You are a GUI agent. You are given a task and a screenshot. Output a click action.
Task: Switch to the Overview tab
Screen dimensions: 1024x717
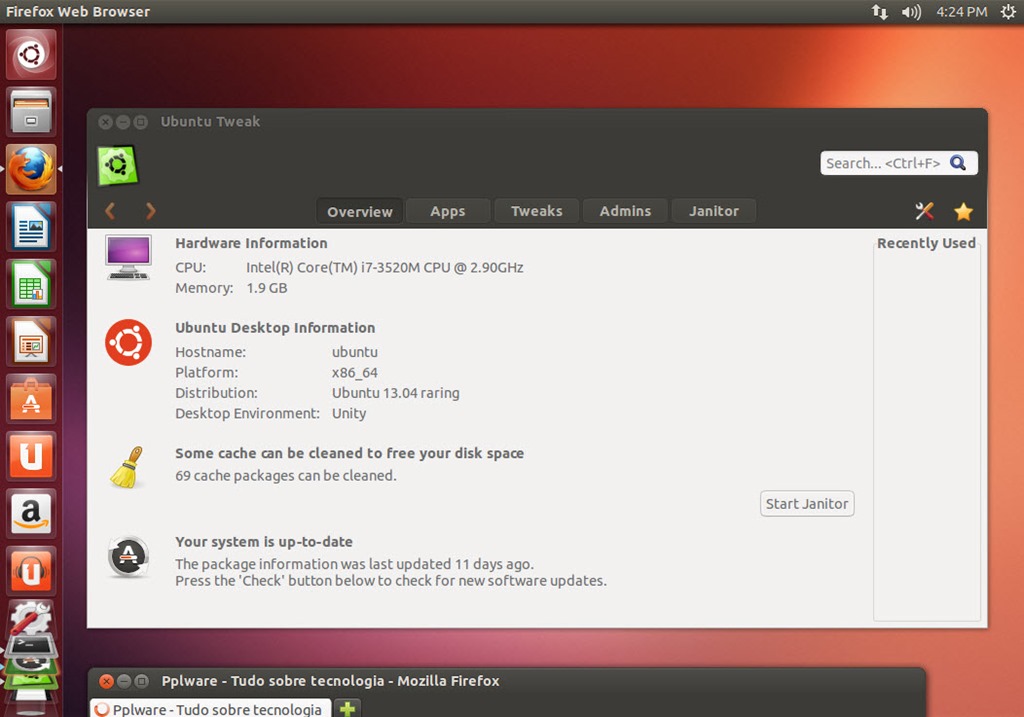coord(360,211)
